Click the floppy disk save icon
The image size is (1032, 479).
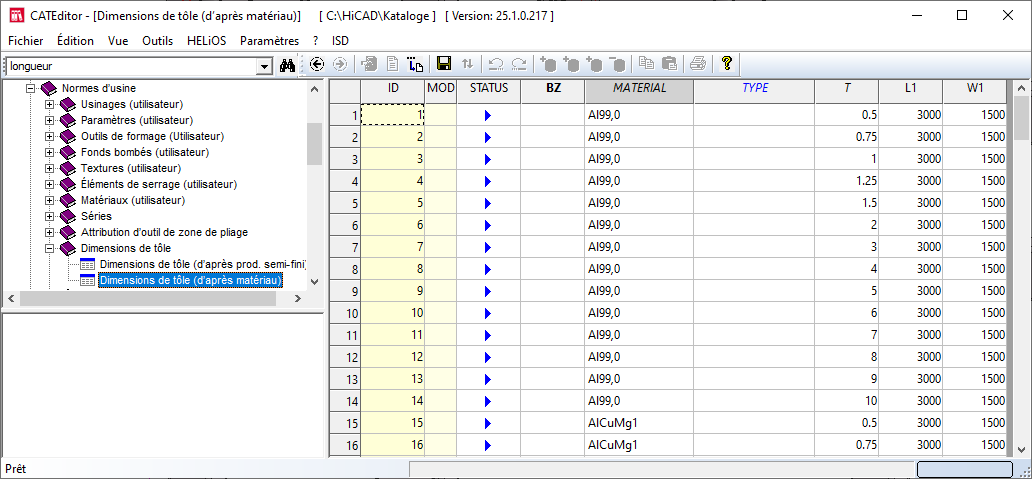click(x=444, y=64)
